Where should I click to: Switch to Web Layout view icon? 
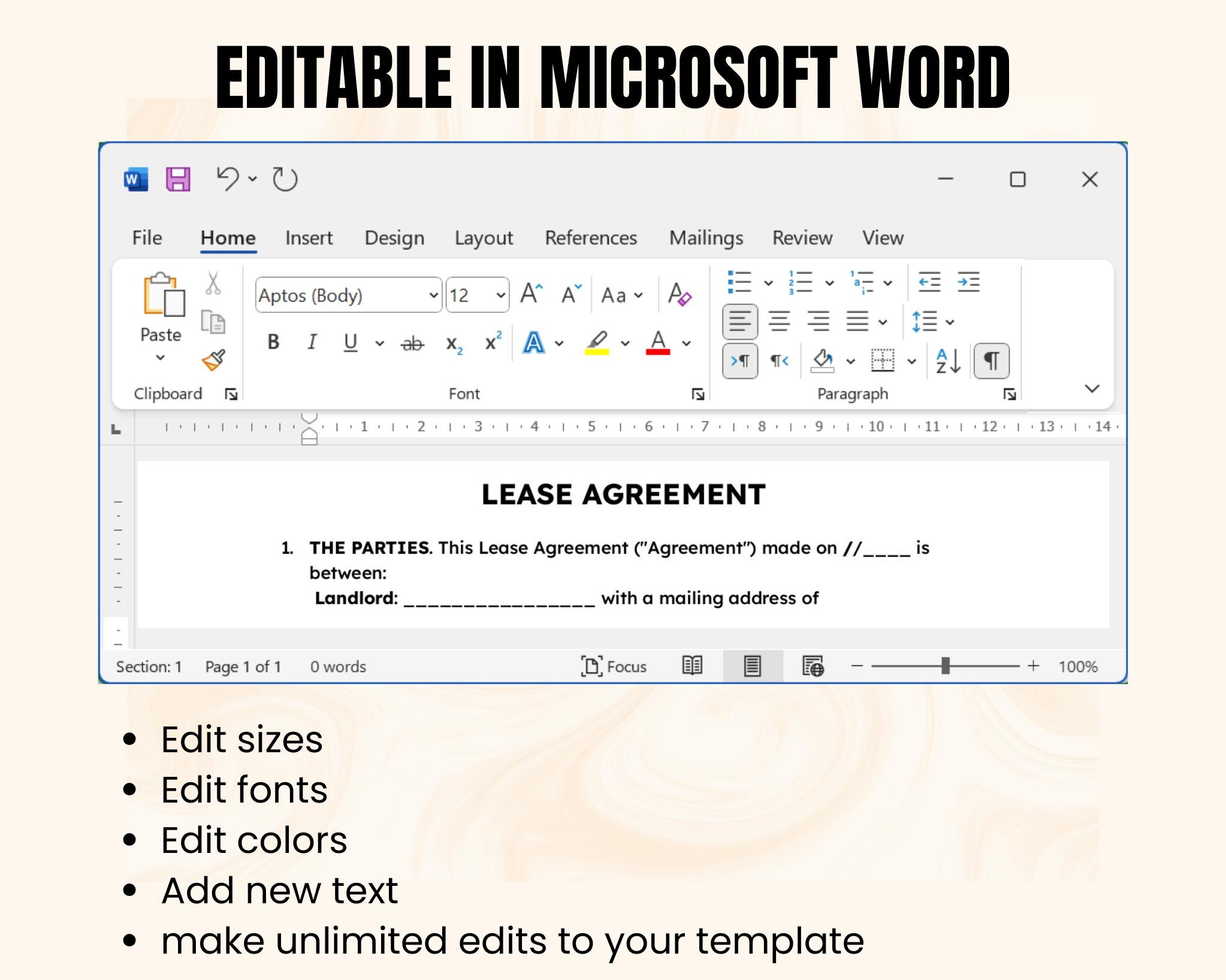pyautogui.click(x=813, y=667)
